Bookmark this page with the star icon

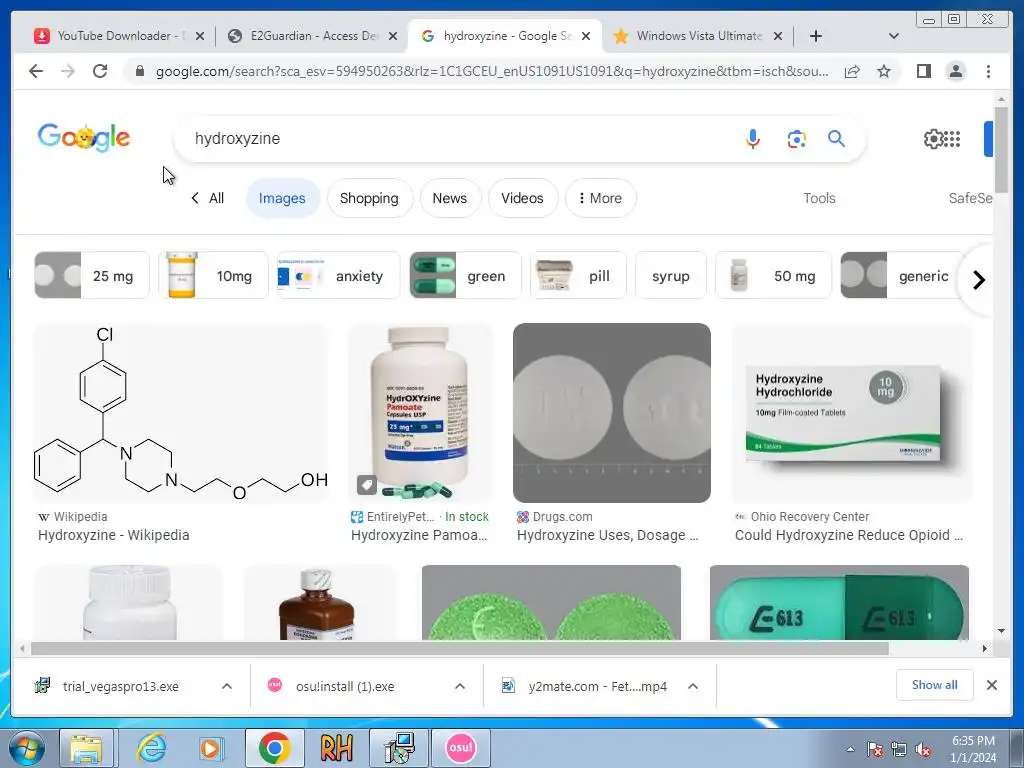(884, 71)
